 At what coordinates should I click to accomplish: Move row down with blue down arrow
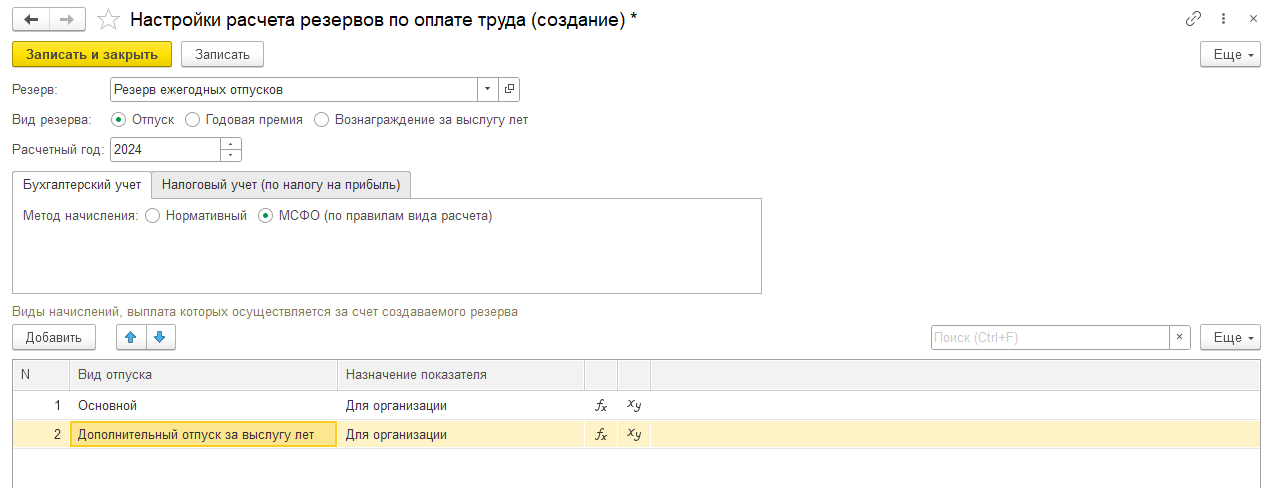(x=160, y=338)
